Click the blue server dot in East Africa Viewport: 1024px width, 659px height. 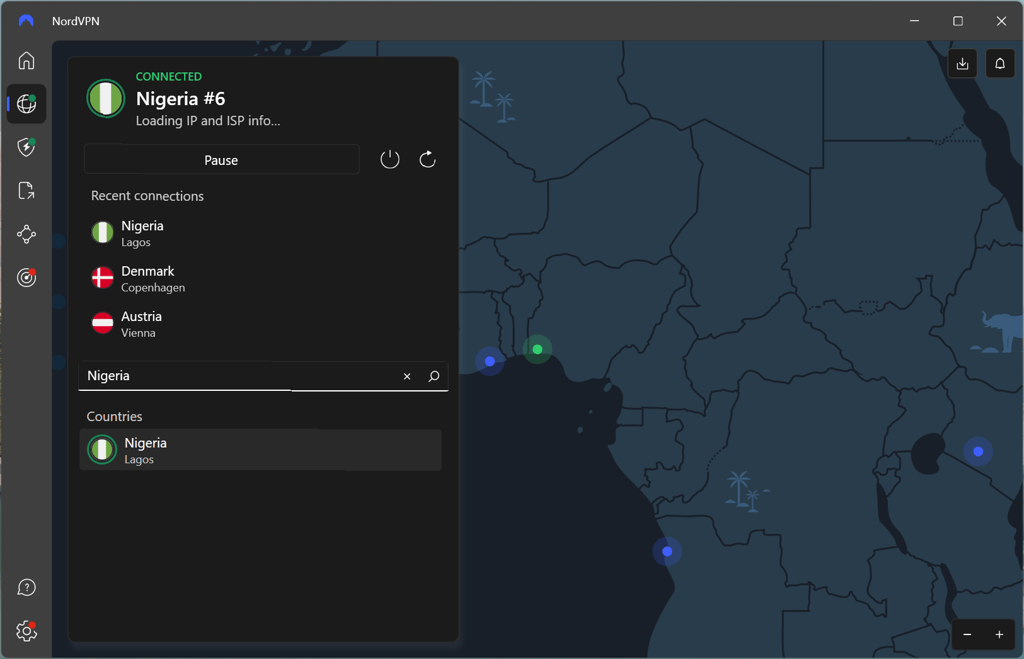coord(978,451)
